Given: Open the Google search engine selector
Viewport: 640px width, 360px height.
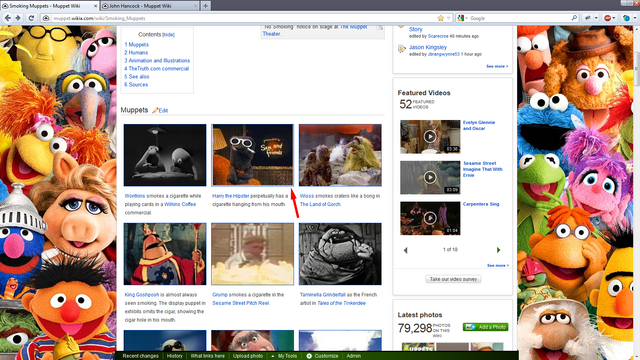Looking at the screenshot, I should point(462,18).
